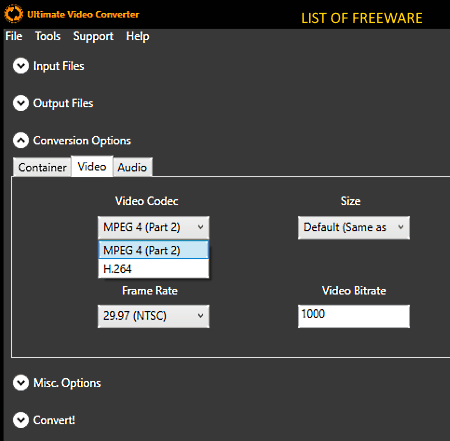Collapse the Conversion Options section chevron
The width and height of the screenshot is (450, 441).
21,140
